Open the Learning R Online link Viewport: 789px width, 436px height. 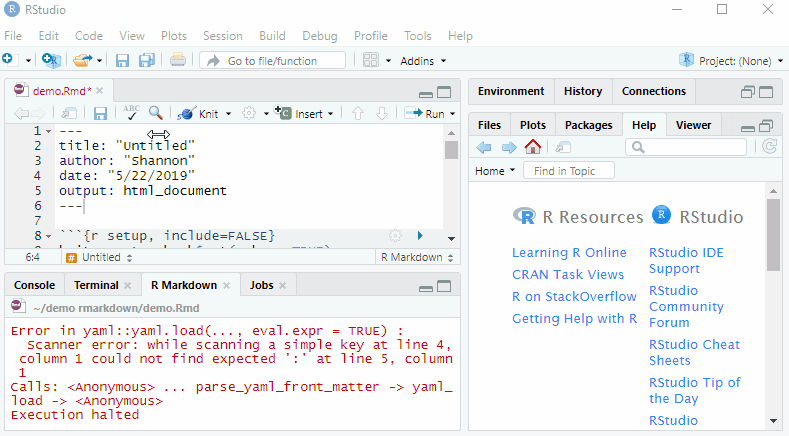[x=569, y=252]
